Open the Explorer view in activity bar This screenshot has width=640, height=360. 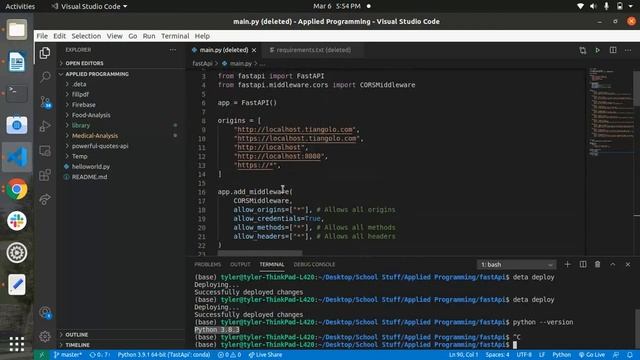[45, 53]
